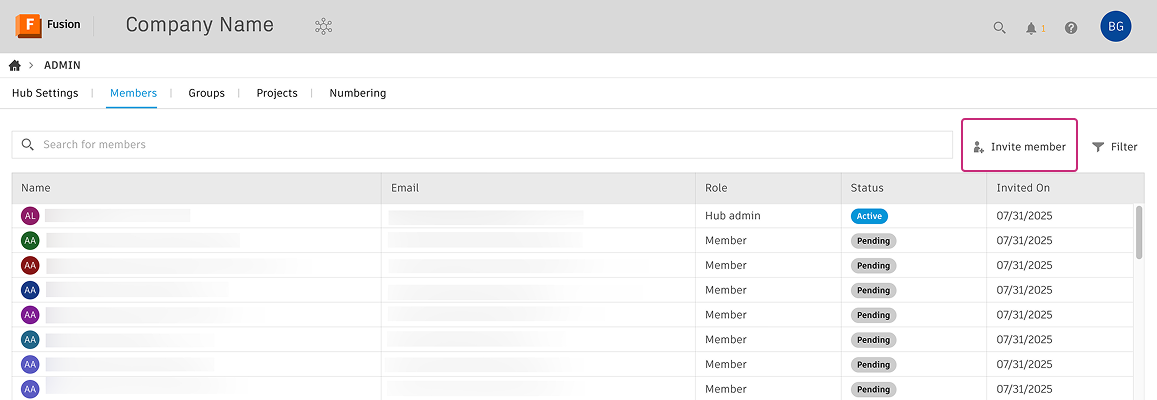Click the Active status badge
The height and width of the screenshot is (400, 1157).
(x=869, y=215)
